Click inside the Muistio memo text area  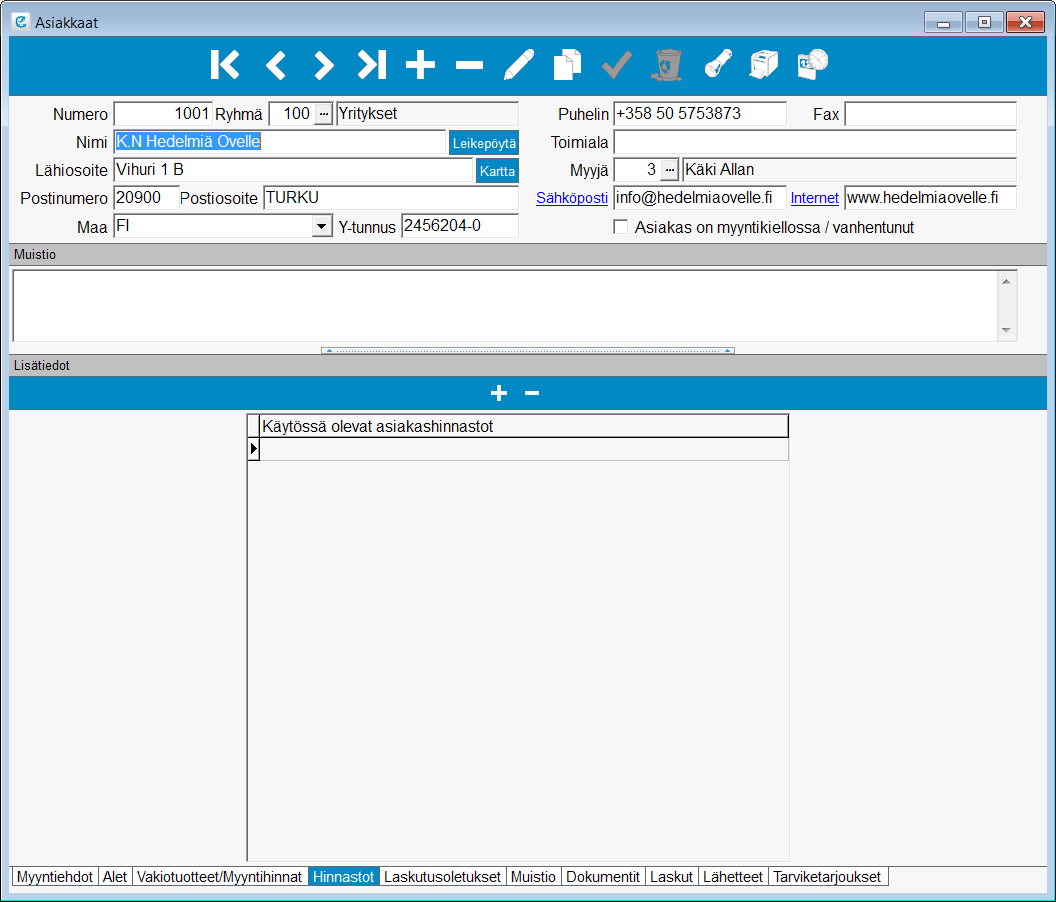505,307
